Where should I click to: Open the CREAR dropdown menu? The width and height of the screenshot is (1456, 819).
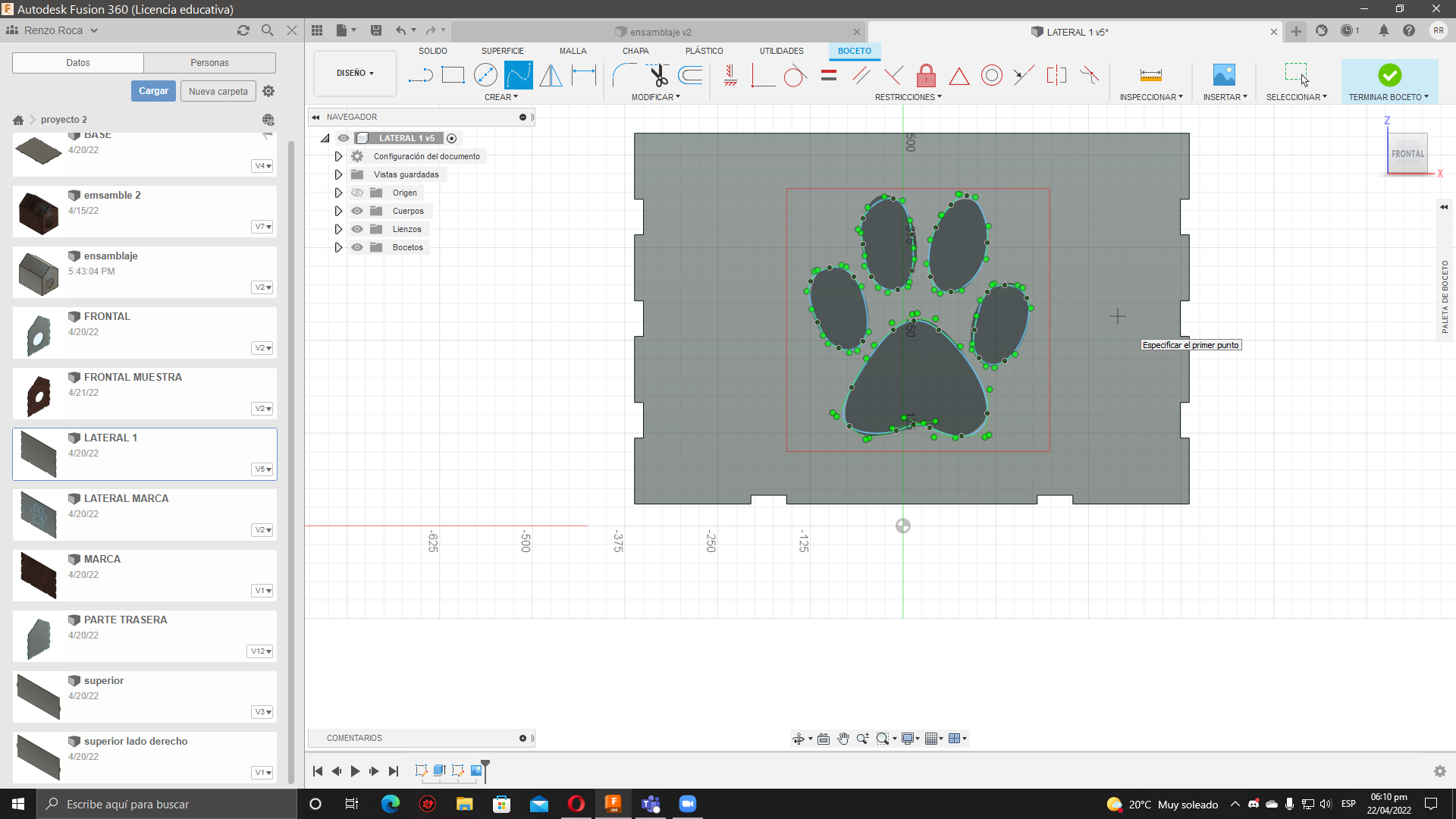click(501, 97)
